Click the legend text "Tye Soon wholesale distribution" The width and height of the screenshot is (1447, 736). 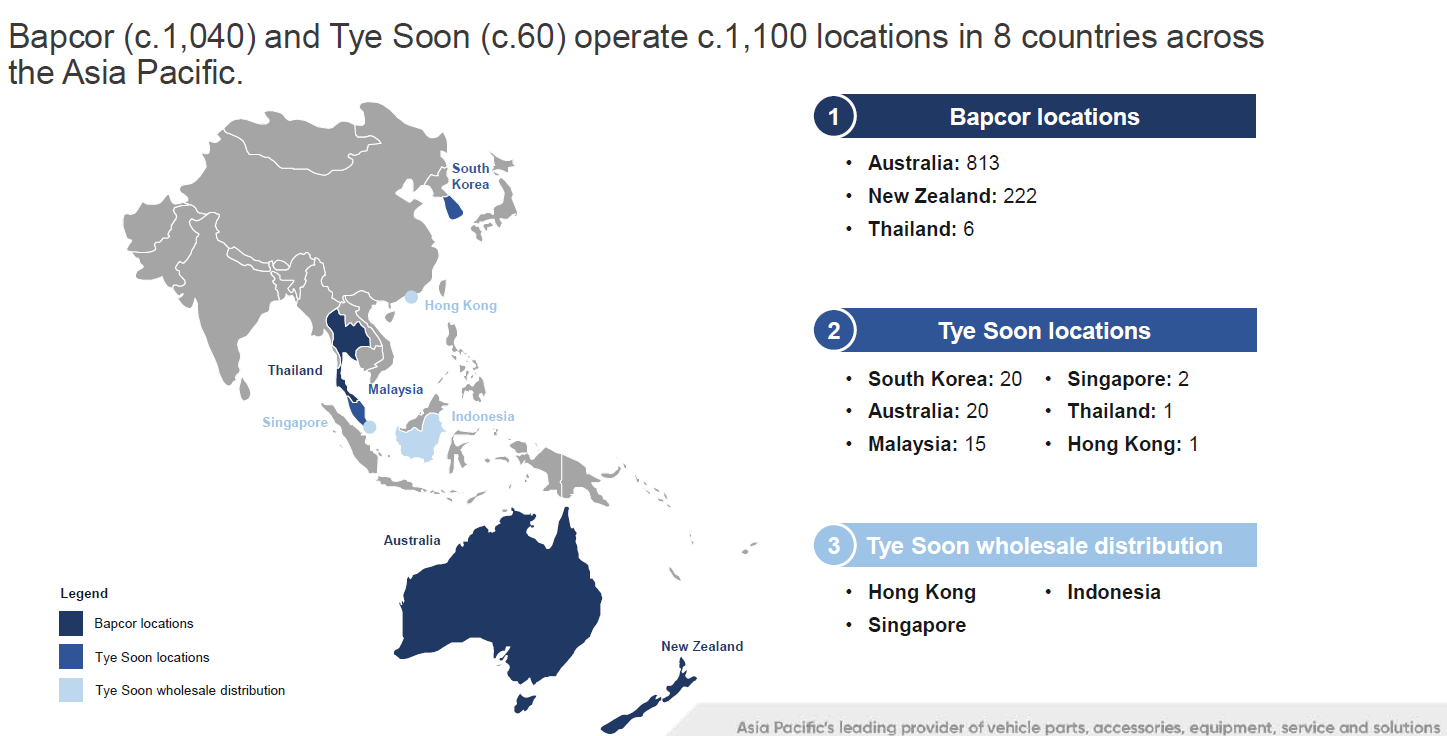pyautogui.click(x=190, y=690)
